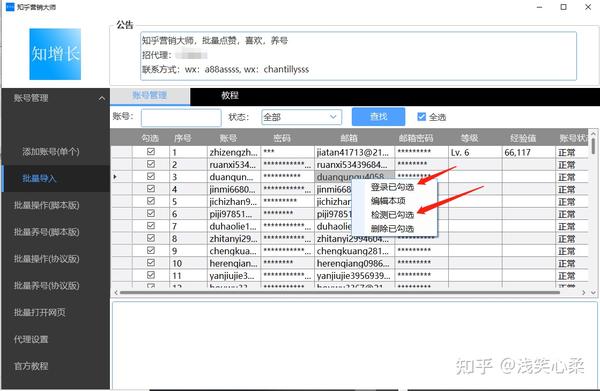Click the 密码 column header

pyautogui.click(x=282, y=138)
